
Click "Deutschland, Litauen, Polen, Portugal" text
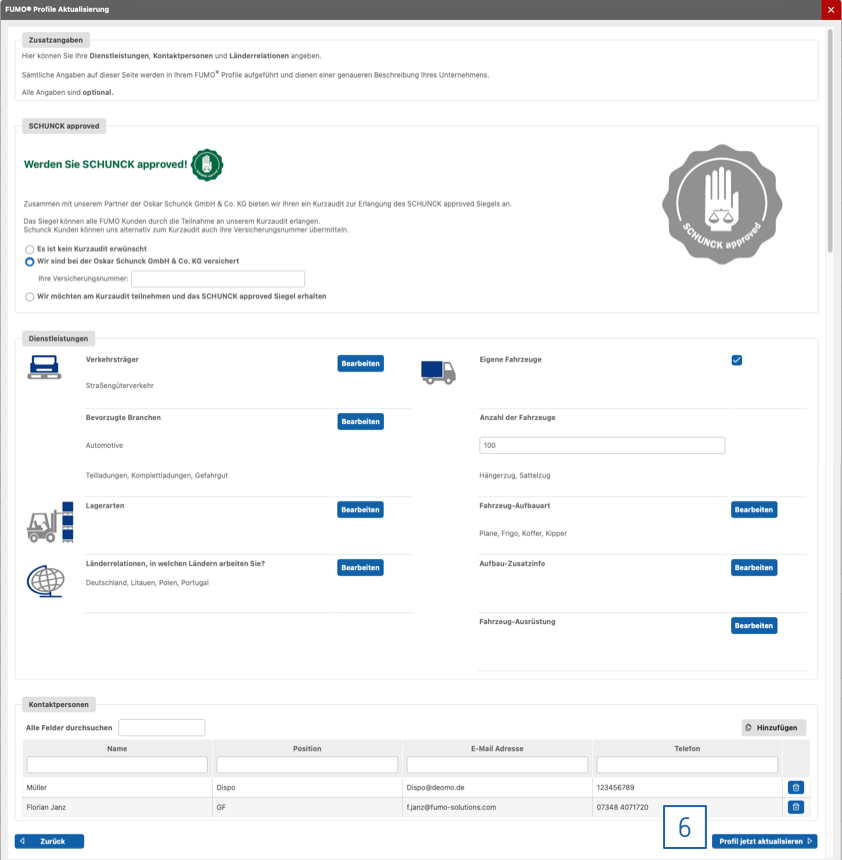pyautogui.click(x=147, y=582)
